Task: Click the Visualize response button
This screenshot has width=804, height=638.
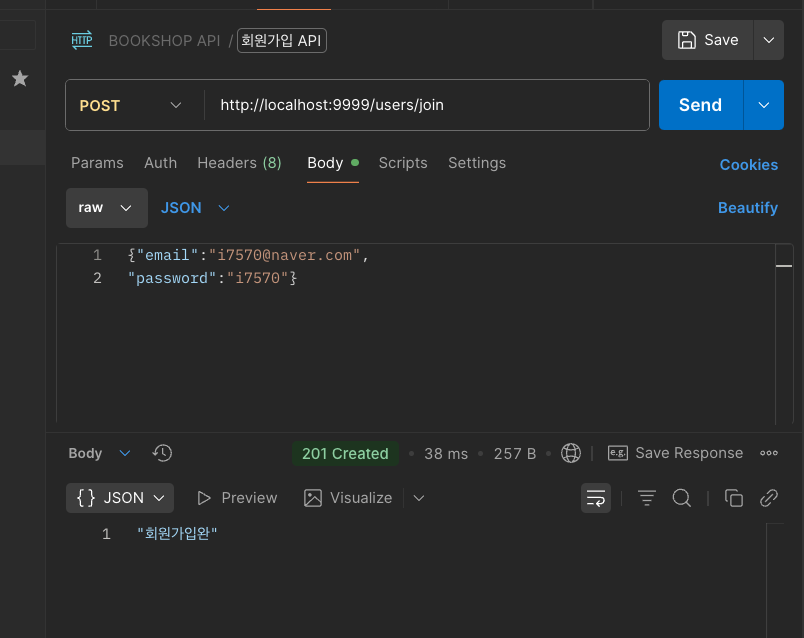Action: pyautogui.click(x=348, y=498)
